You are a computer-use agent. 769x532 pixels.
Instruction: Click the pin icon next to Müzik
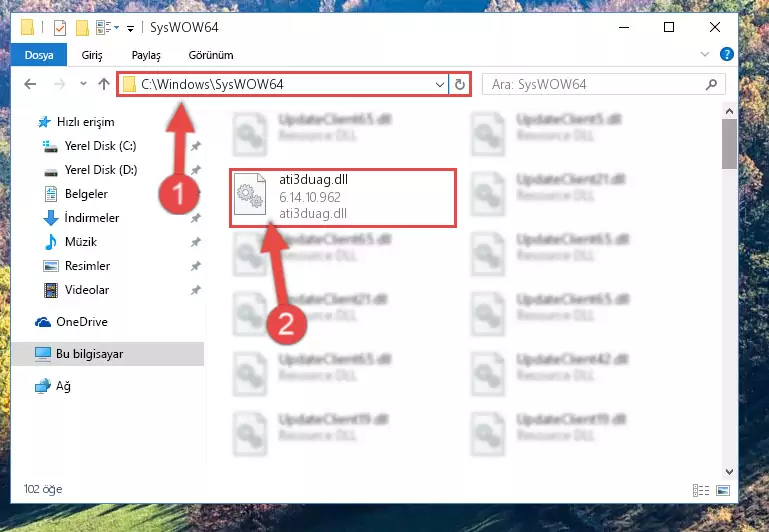pyautogui.click(x=196, y=242)
